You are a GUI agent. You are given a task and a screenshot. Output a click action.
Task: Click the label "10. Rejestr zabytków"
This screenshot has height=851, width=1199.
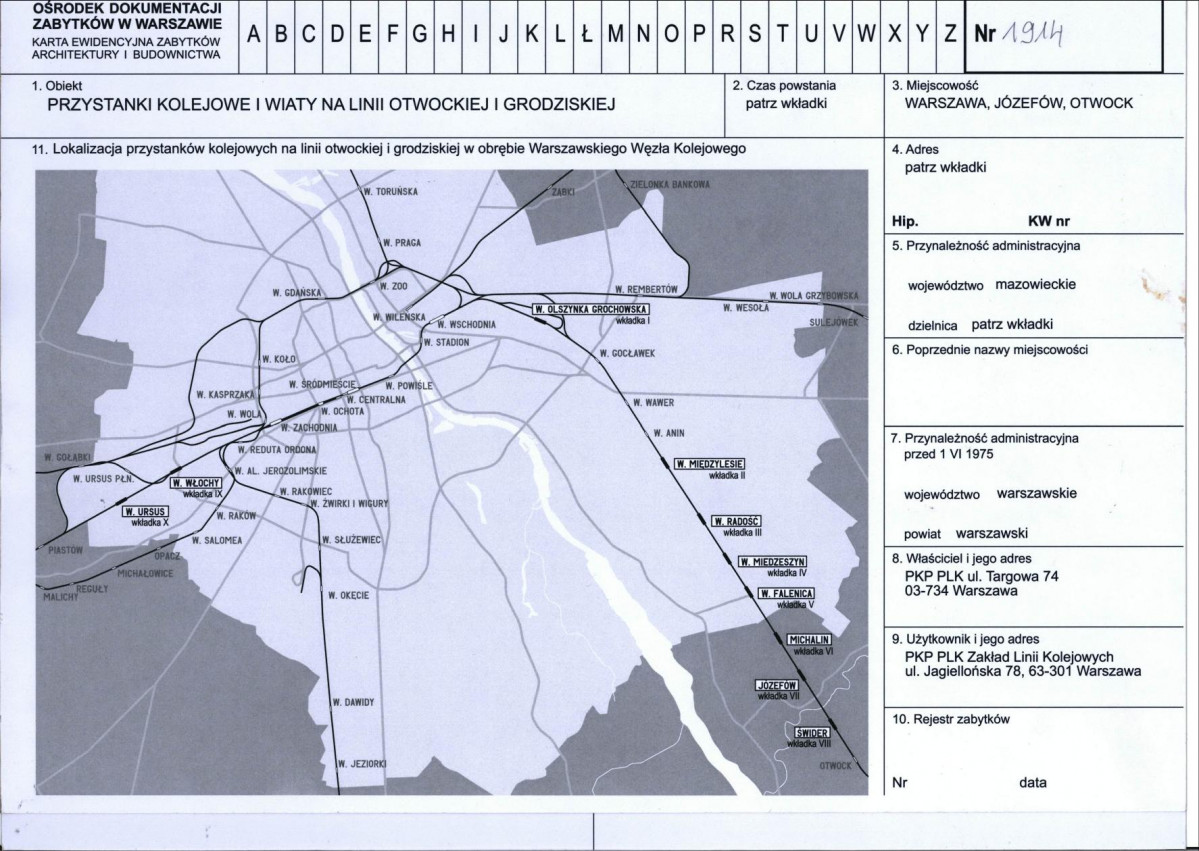tap(950, 719)
